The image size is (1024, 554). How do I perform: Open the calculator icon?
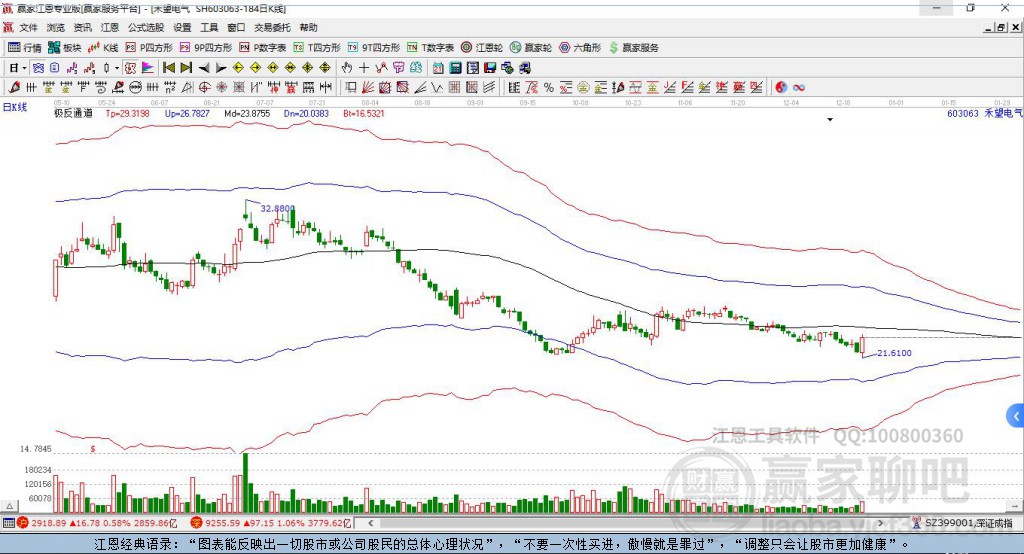coord(455,68)
